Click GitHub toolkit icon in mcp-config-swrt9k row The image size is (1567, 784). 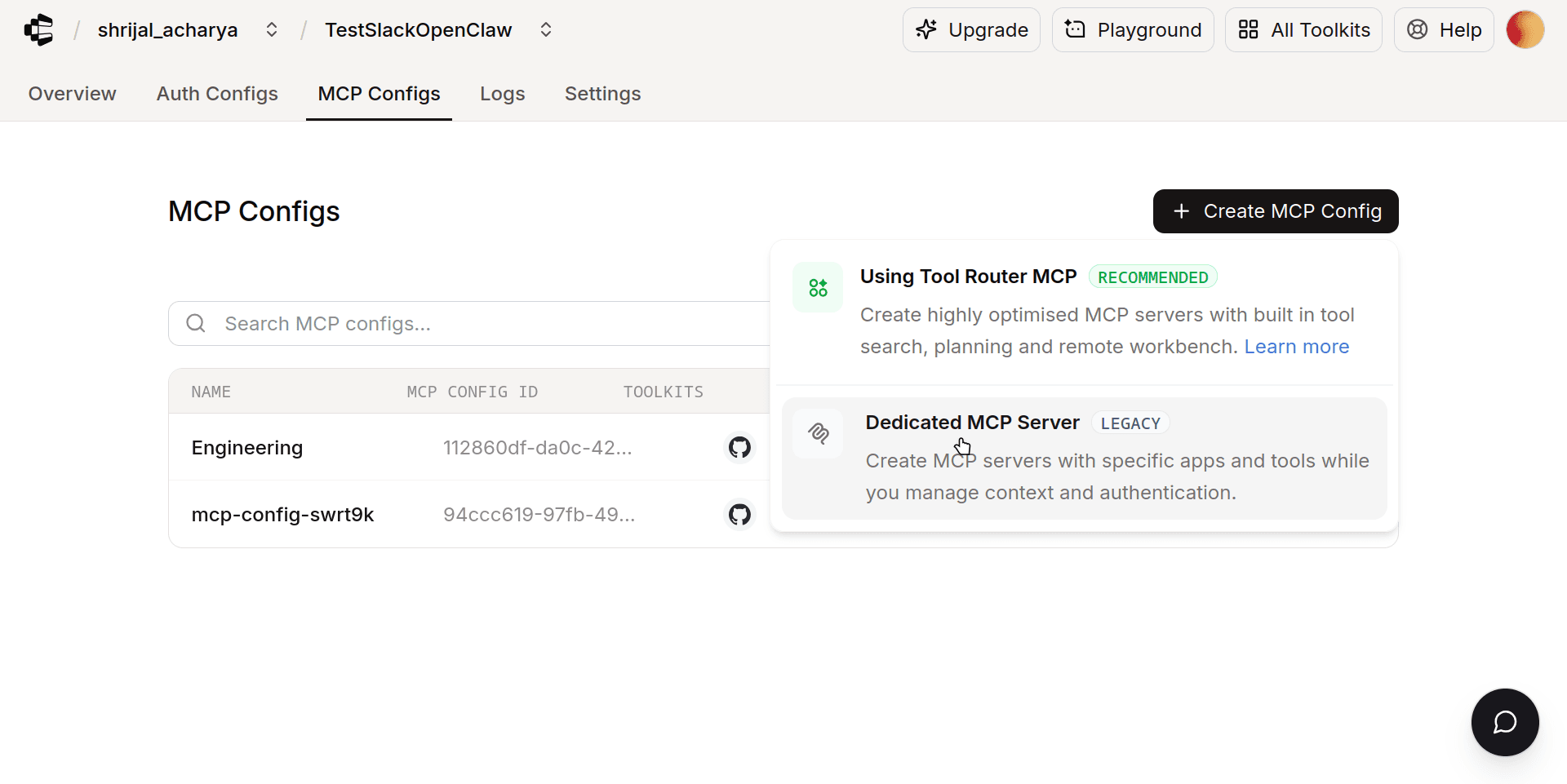739,514
